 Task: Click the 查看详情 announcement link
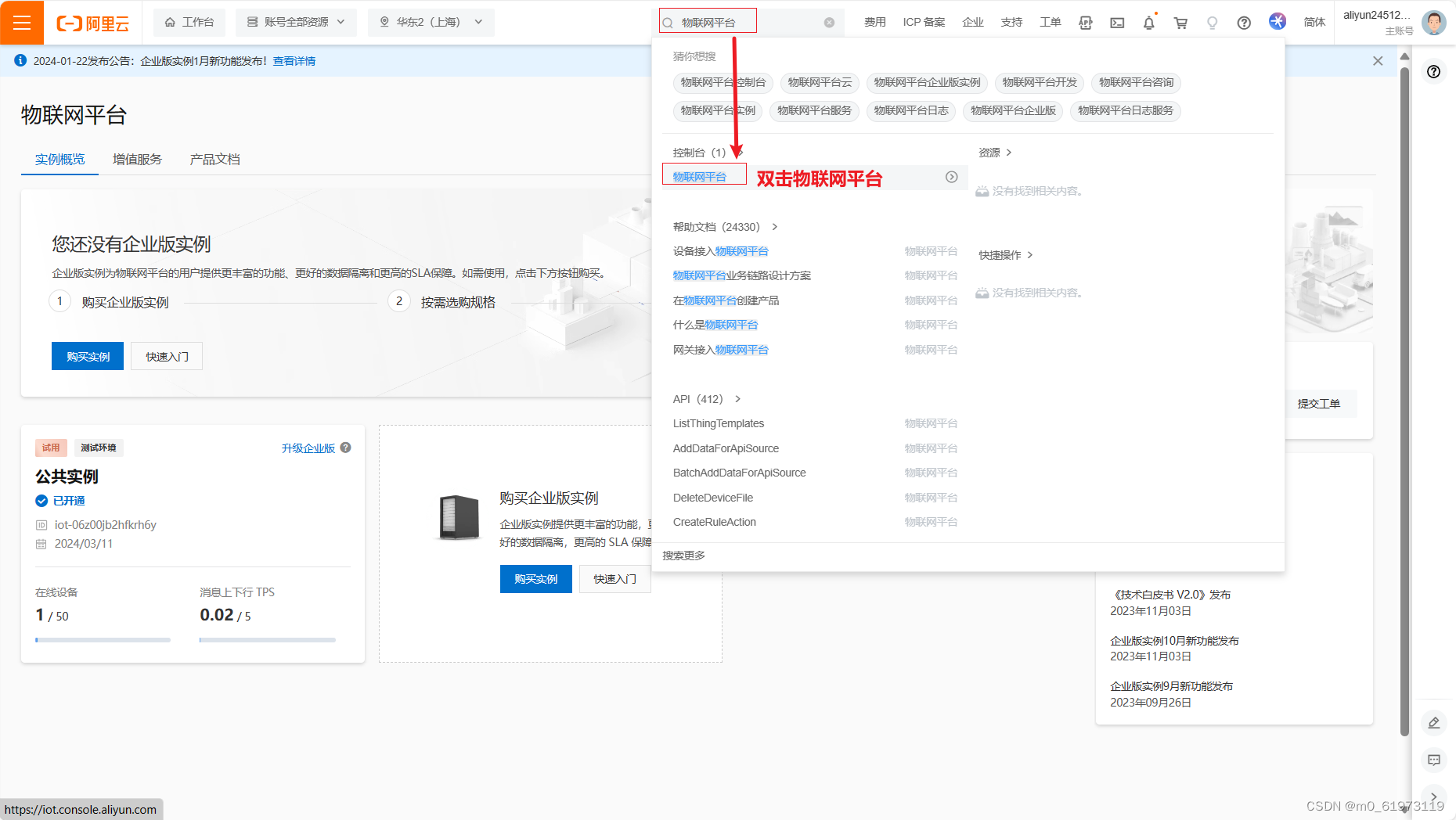[294, 61]
